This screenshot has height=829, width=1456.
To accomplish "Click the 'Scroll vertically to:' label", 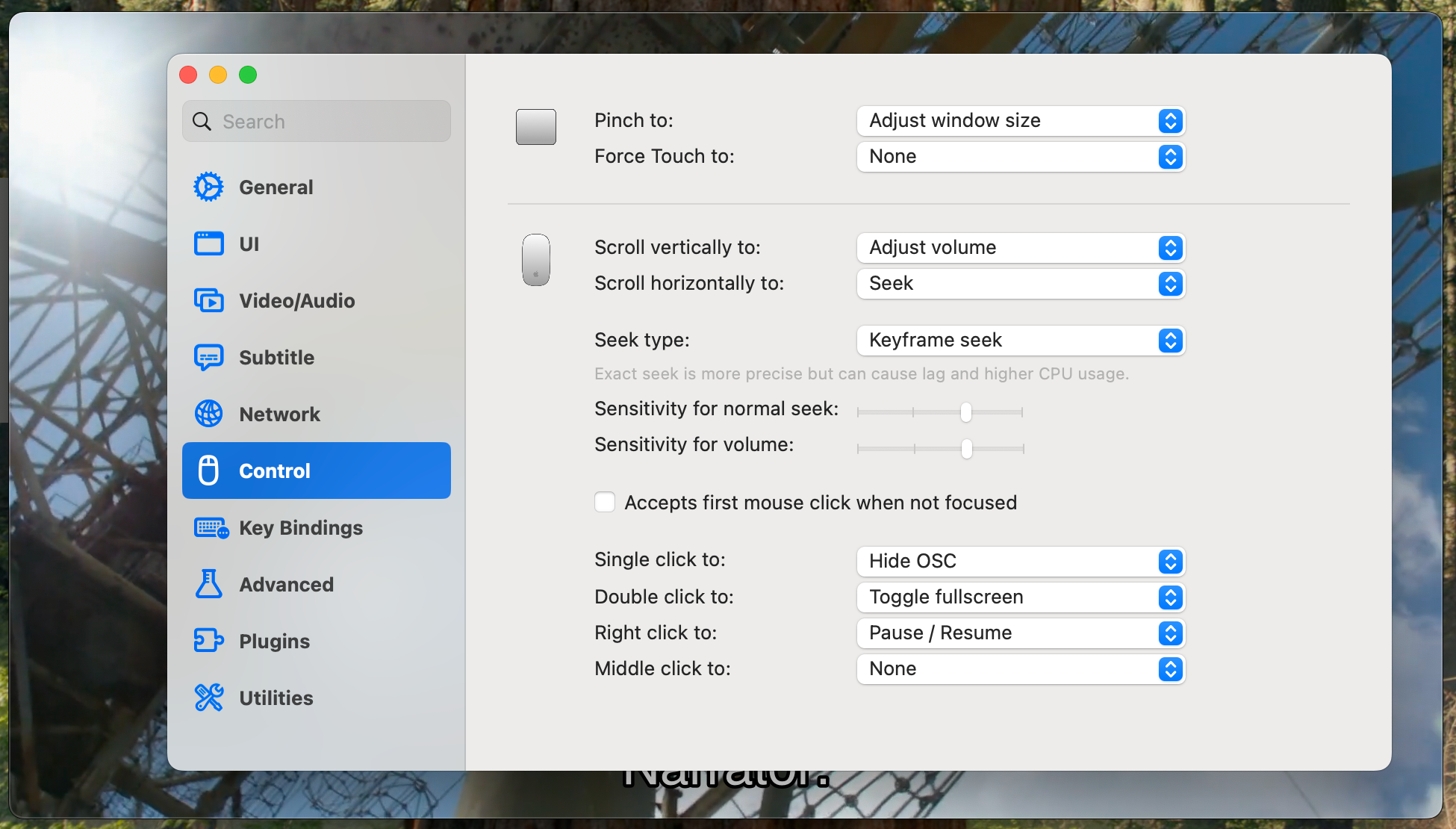I will point(677,247).
